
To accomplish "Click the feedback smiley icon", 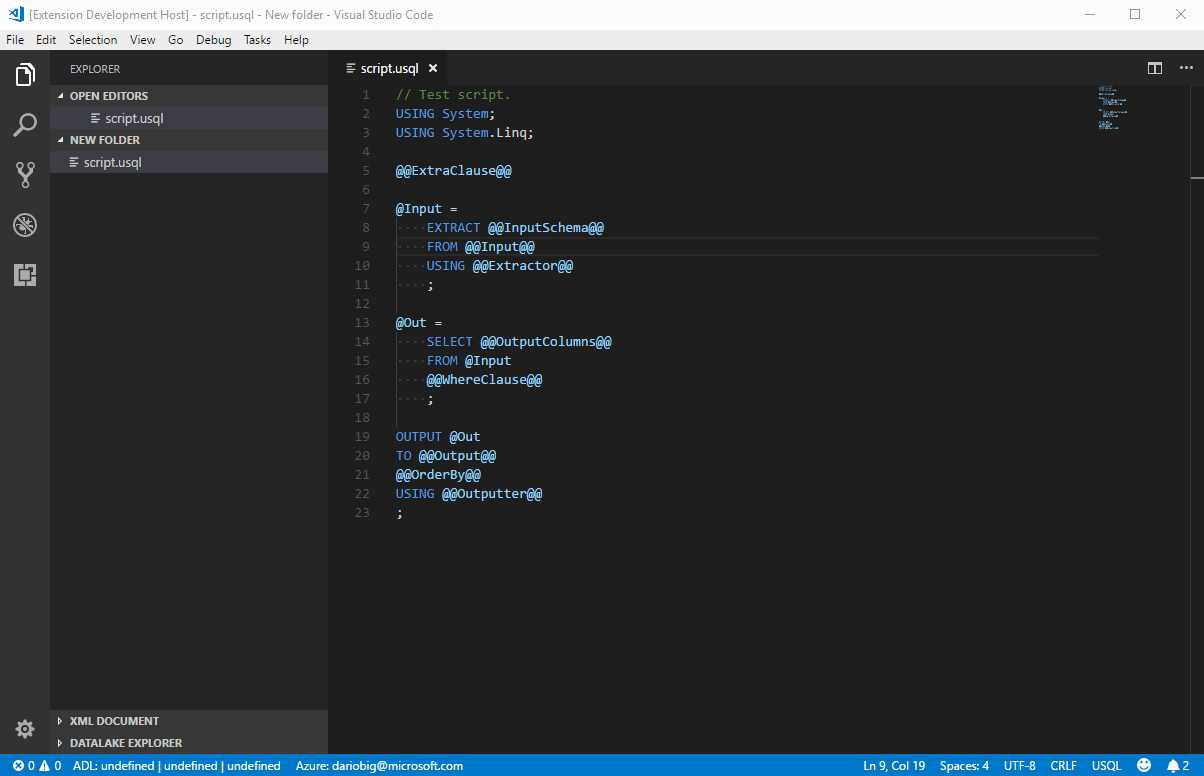I will [x=1144, y=765].
